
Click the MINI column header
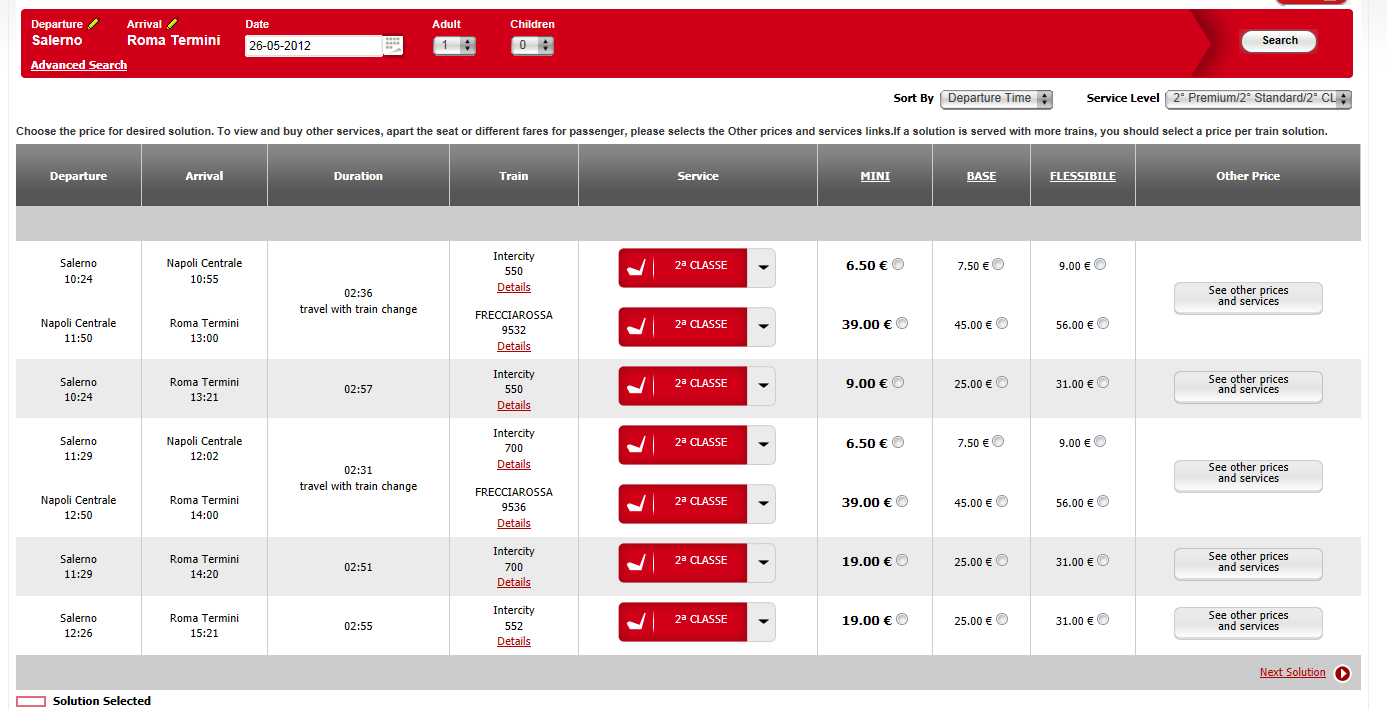(x=875, y=176)
